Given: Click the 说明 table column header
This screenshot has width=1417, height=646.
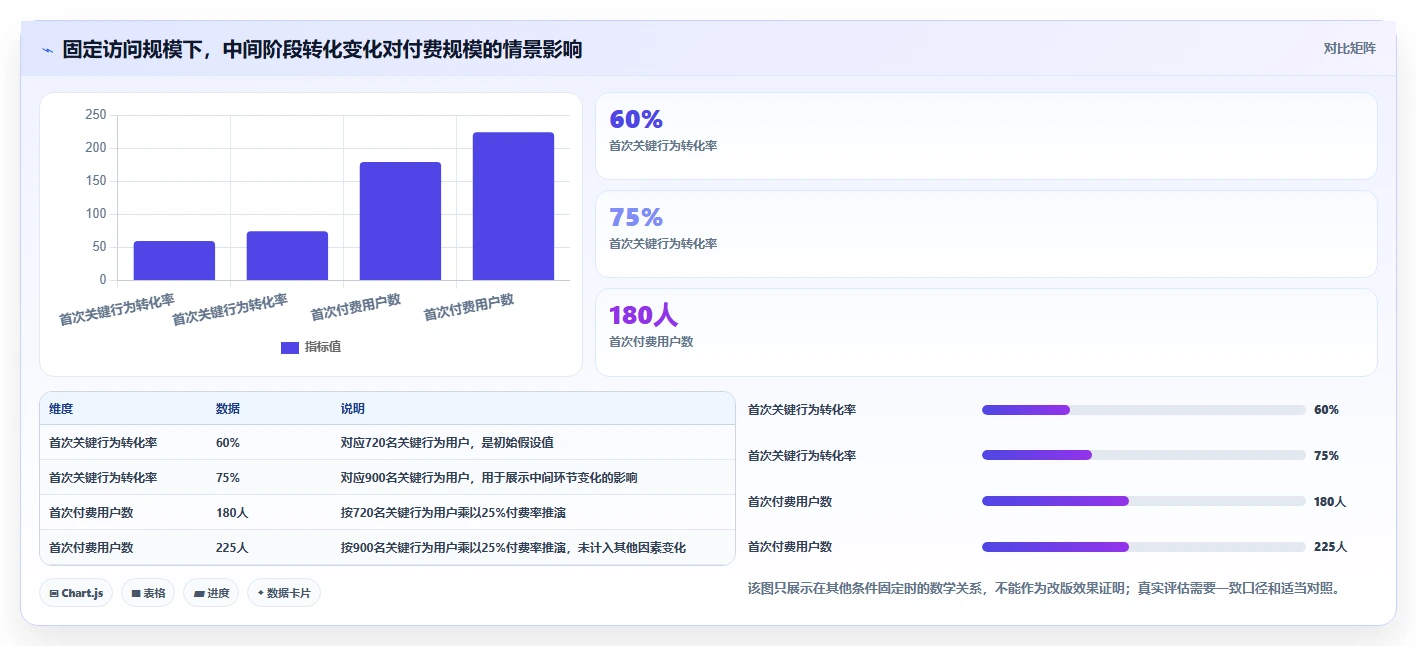Looking at the screenshot, I should pos(353,409).
